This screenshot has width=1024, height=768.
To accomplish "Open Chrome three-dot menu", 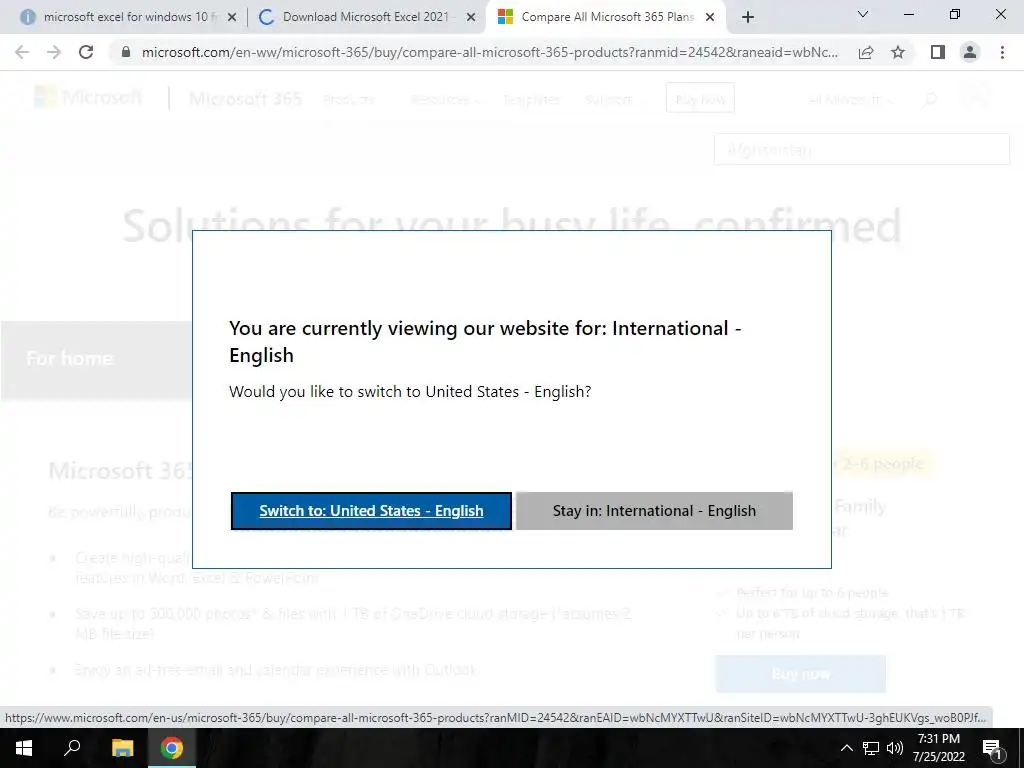I will pyautogui.click(x=1002, y=52).
